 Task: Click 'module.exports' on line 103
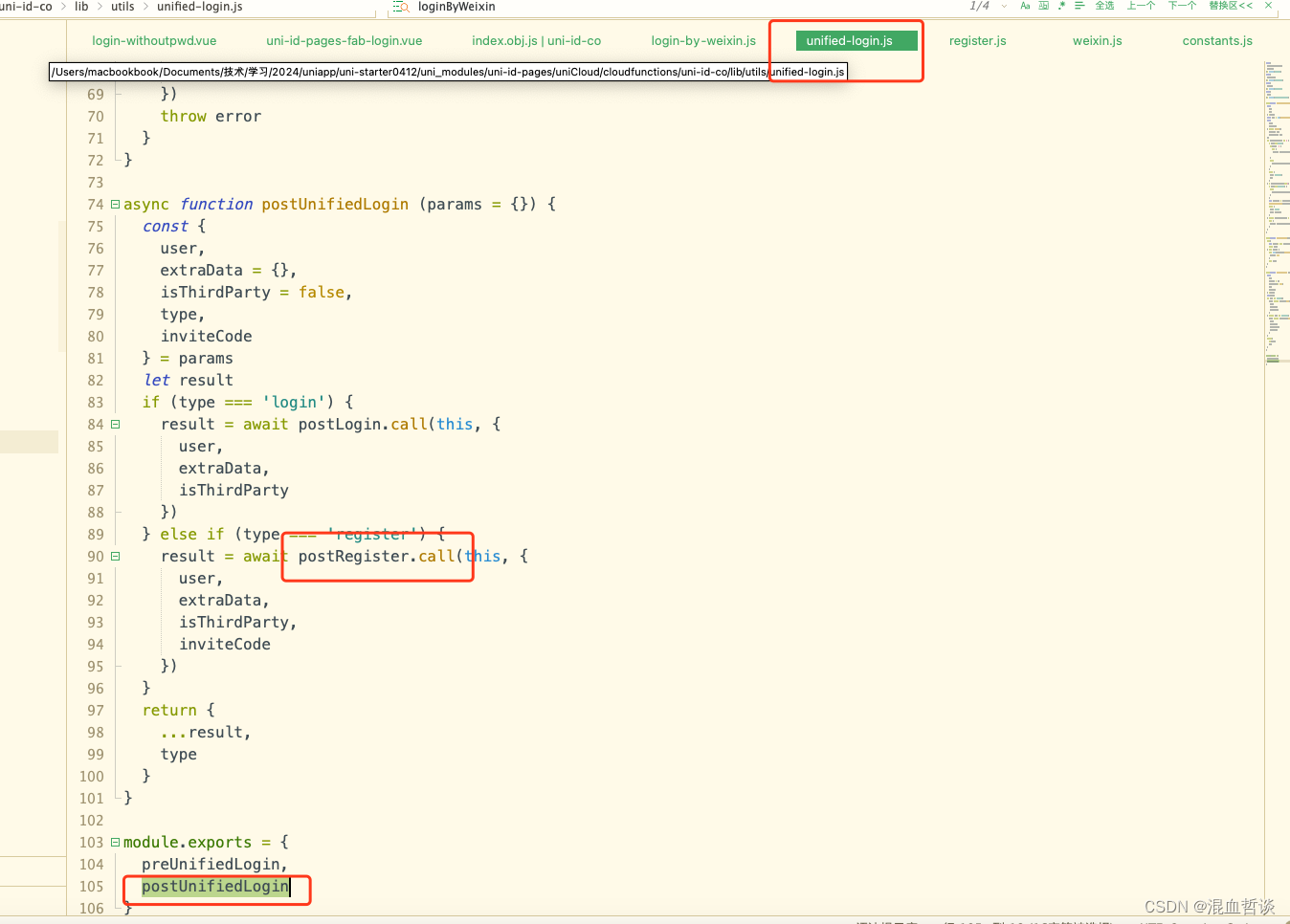[x=188, y=842]
